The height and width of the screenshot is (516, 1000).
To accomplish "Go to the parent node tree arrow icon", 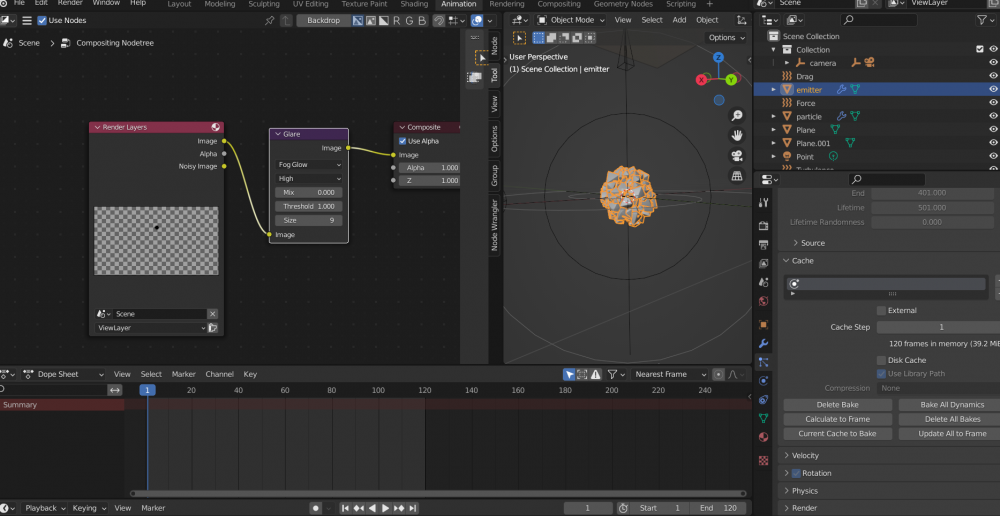I will point(286,20).
